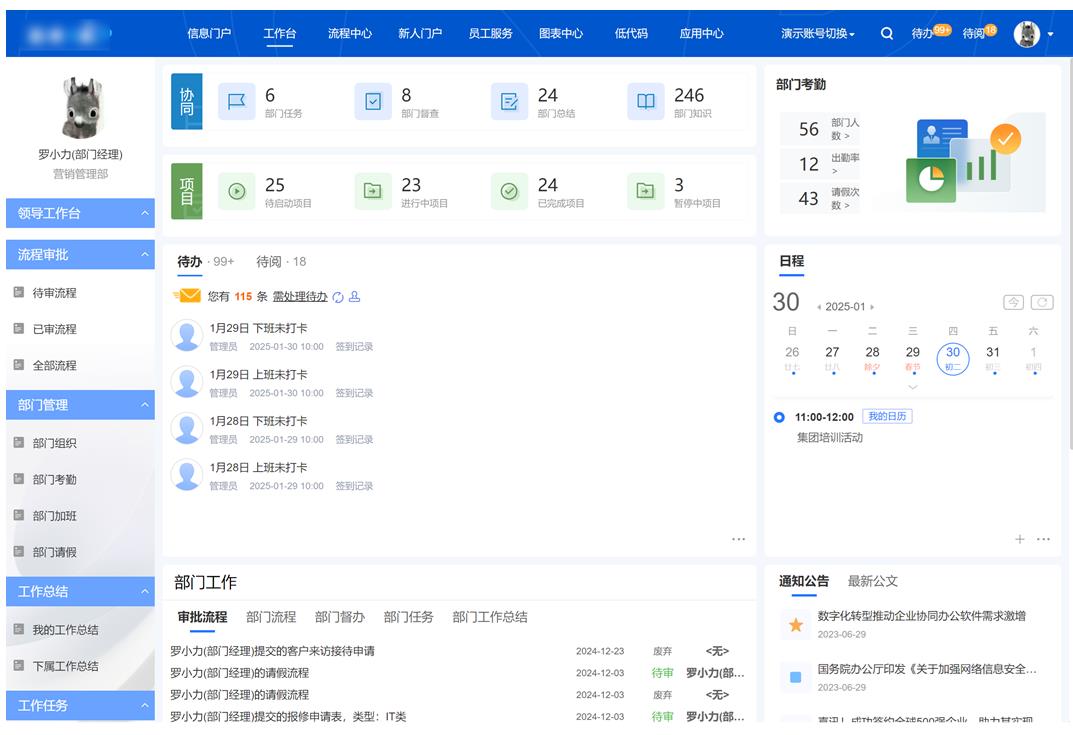
Task: Open the 部门总结 edit icon
Action: 509,101
